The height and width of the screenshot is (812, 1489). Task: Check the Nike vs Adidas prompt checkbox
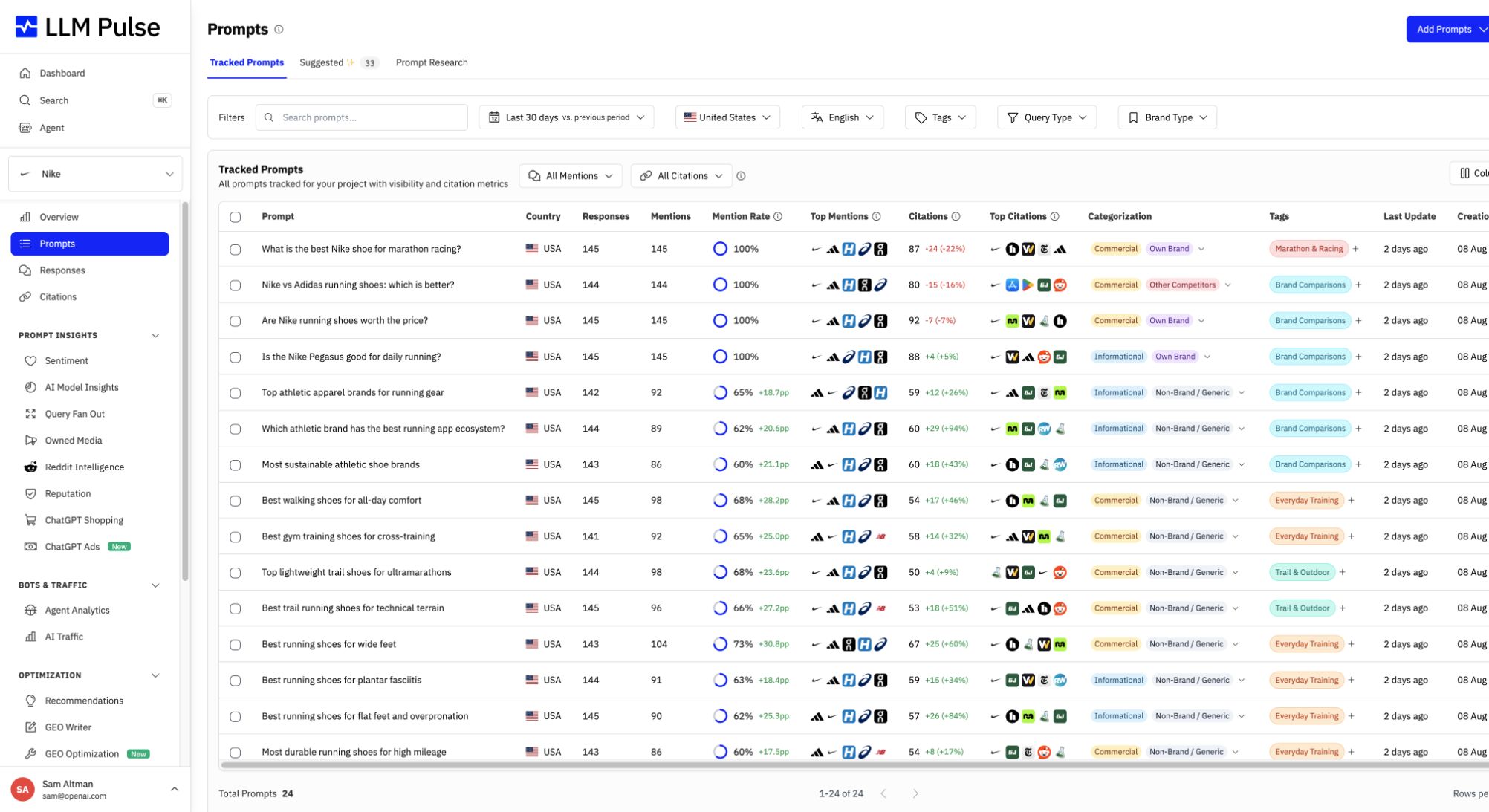[236, 285]
